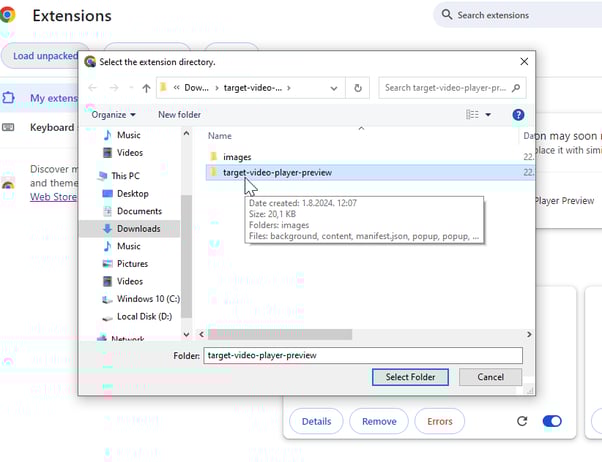Click the Back arrow in file dialog

click(94, 88)
